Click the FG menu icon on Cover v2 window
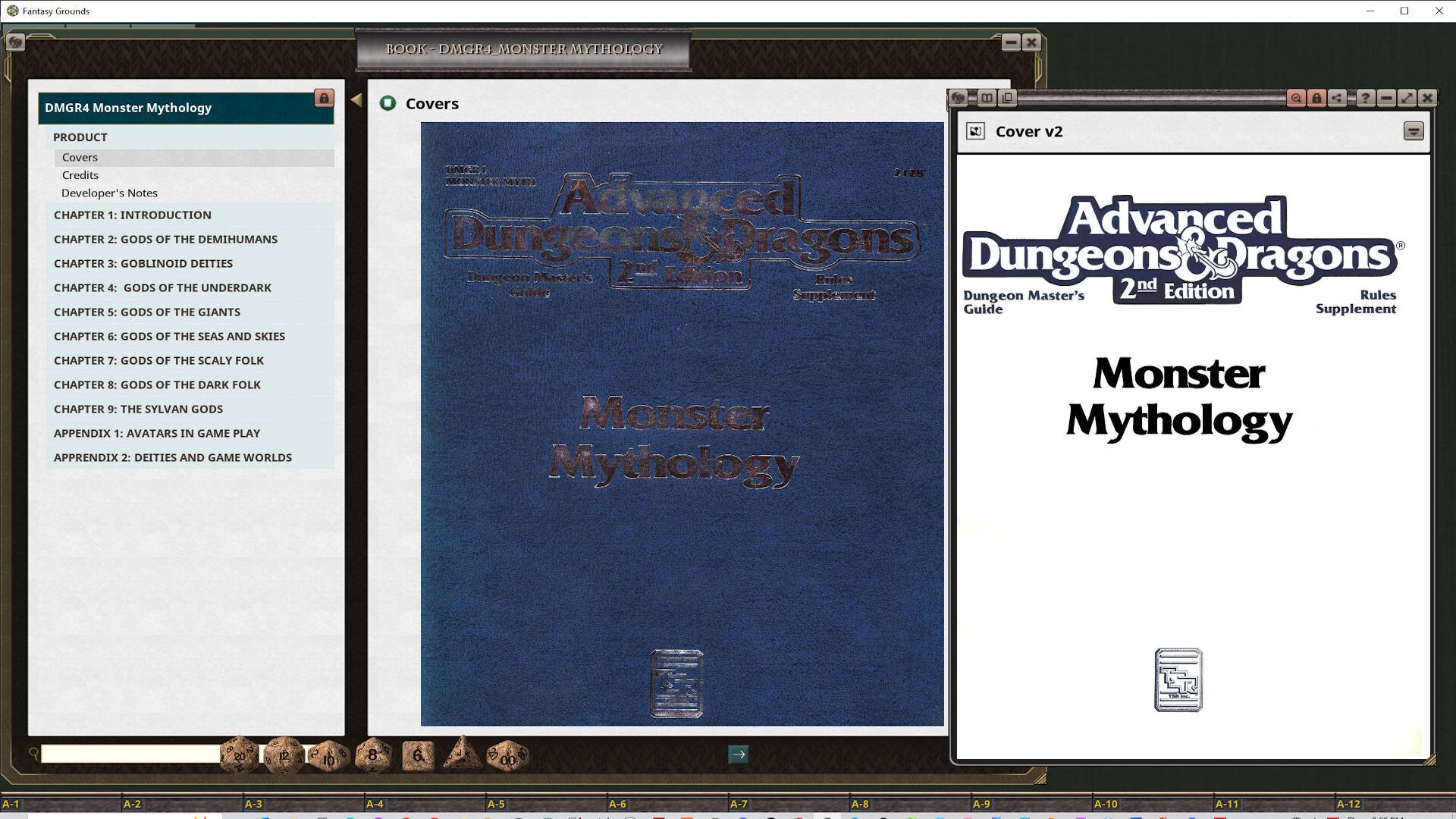The height and width of the screenshot is (819, 1456). (x=959, y=97)
